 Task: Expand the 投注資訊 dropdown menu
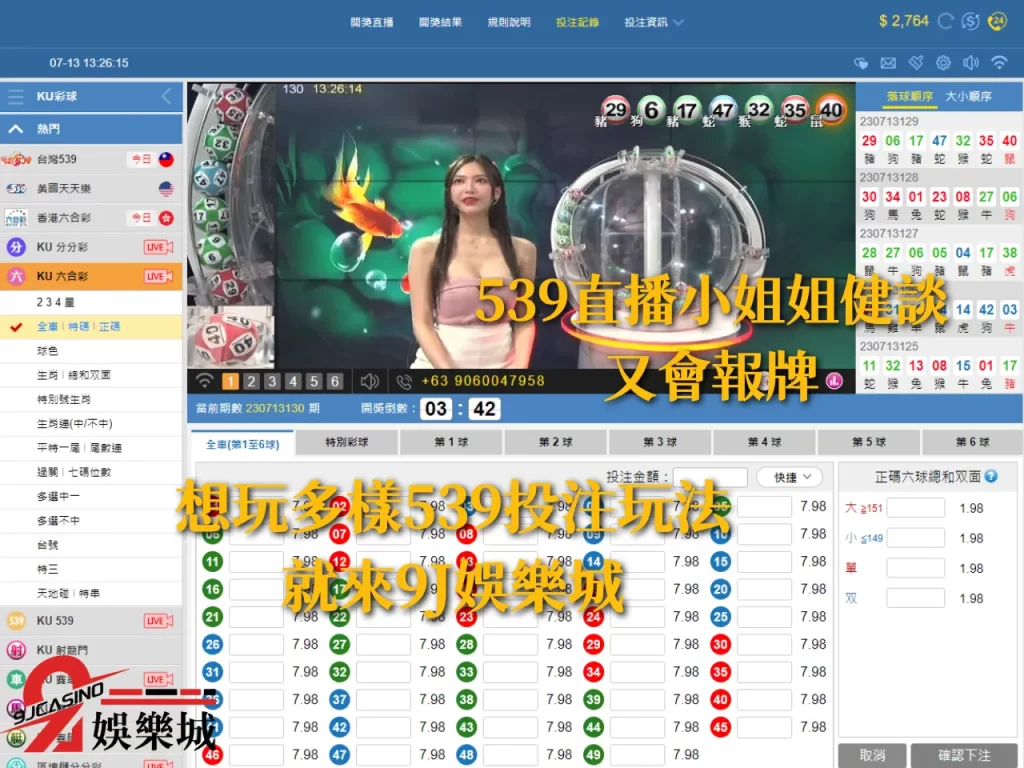(654, 22)
